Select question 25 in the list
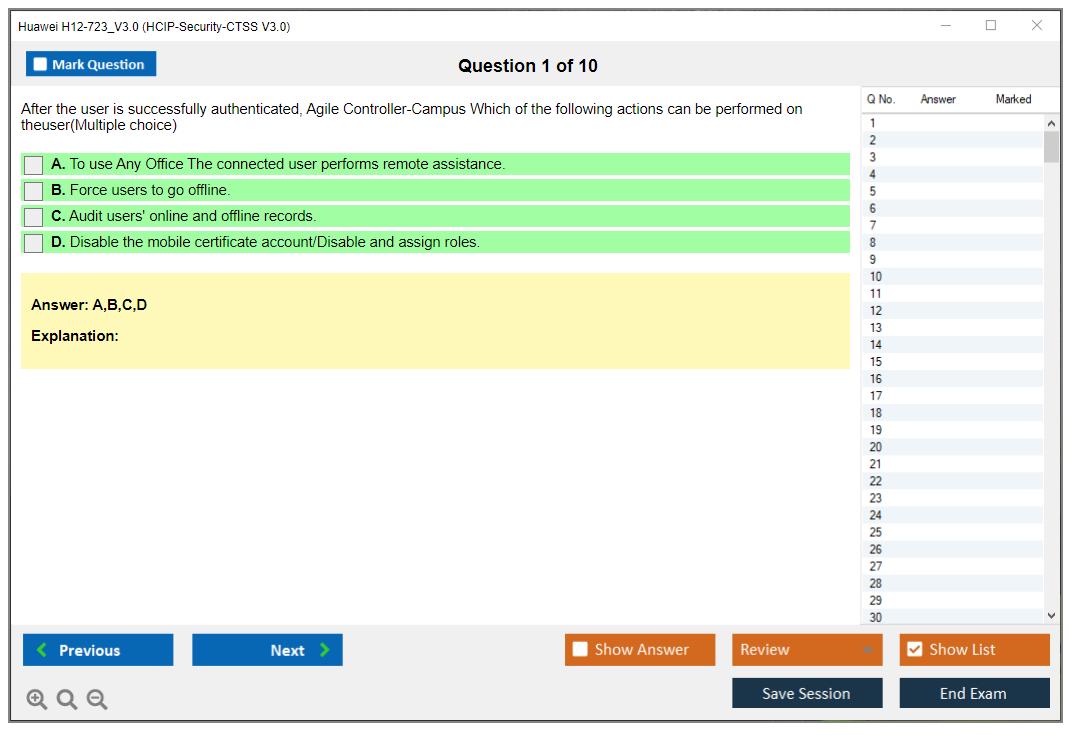Screen dimensions: 1075x735 876,532
